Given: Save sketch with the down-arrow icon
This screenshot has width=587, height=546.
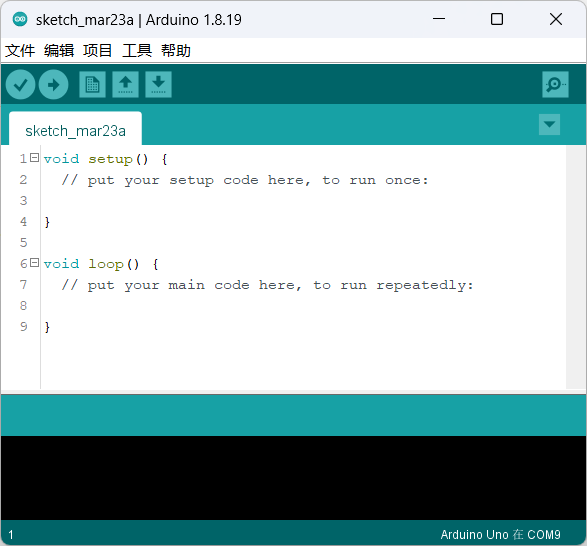Looking at the screenshot, I should point(158,85).
